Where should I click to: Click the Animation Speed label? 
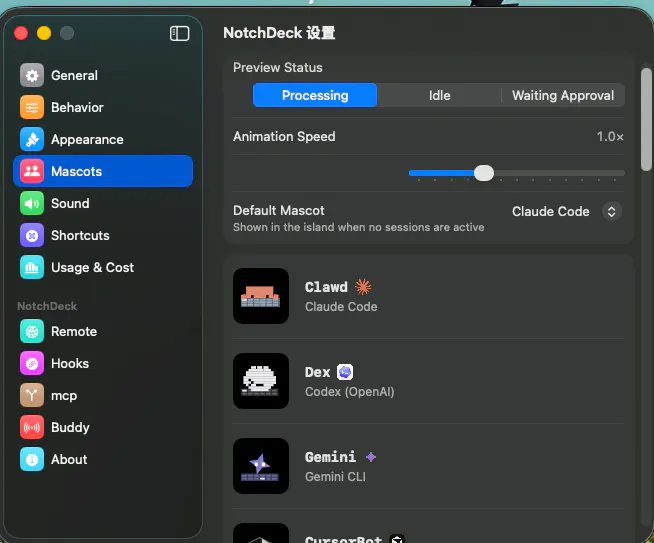284,136
